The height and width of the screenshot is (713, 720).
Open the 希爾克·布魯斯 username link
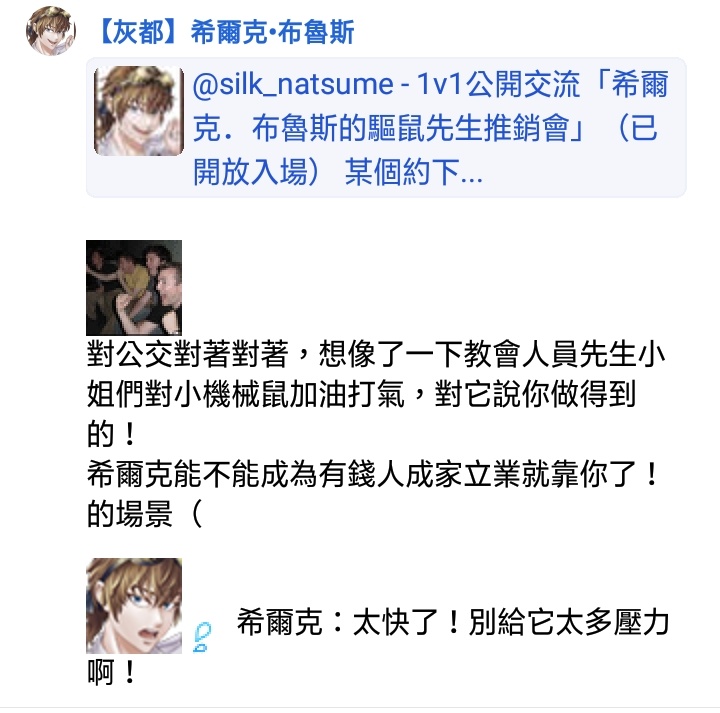tap(273, 32)
